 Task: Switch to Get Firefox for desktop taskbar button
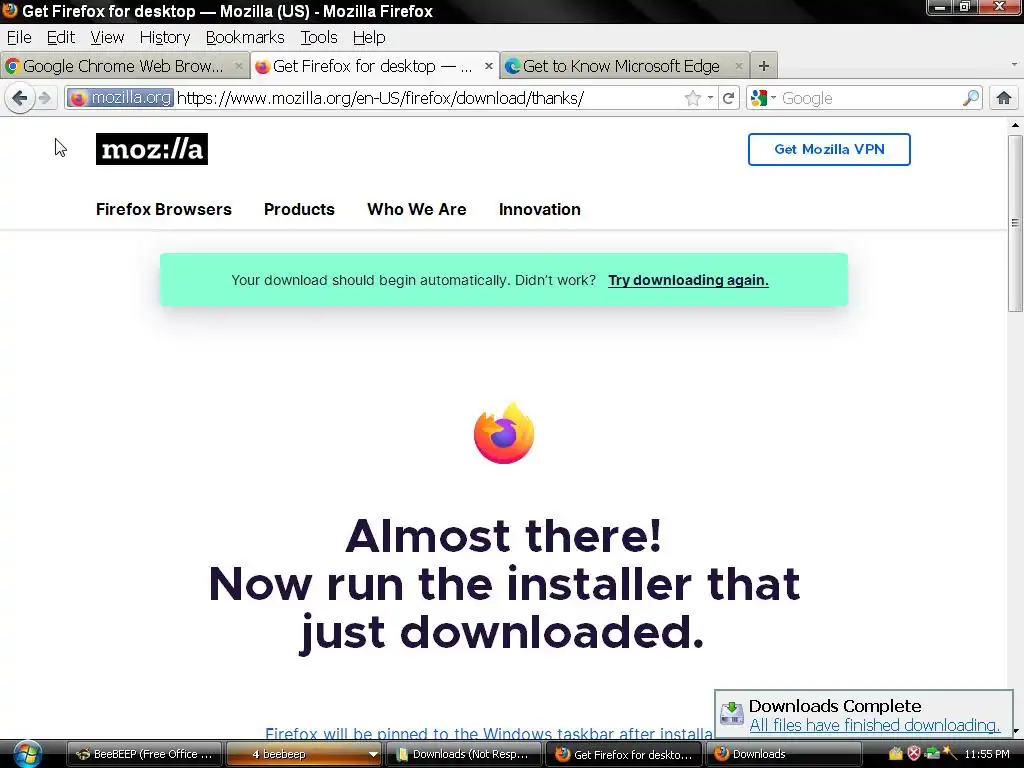(623, 754)
